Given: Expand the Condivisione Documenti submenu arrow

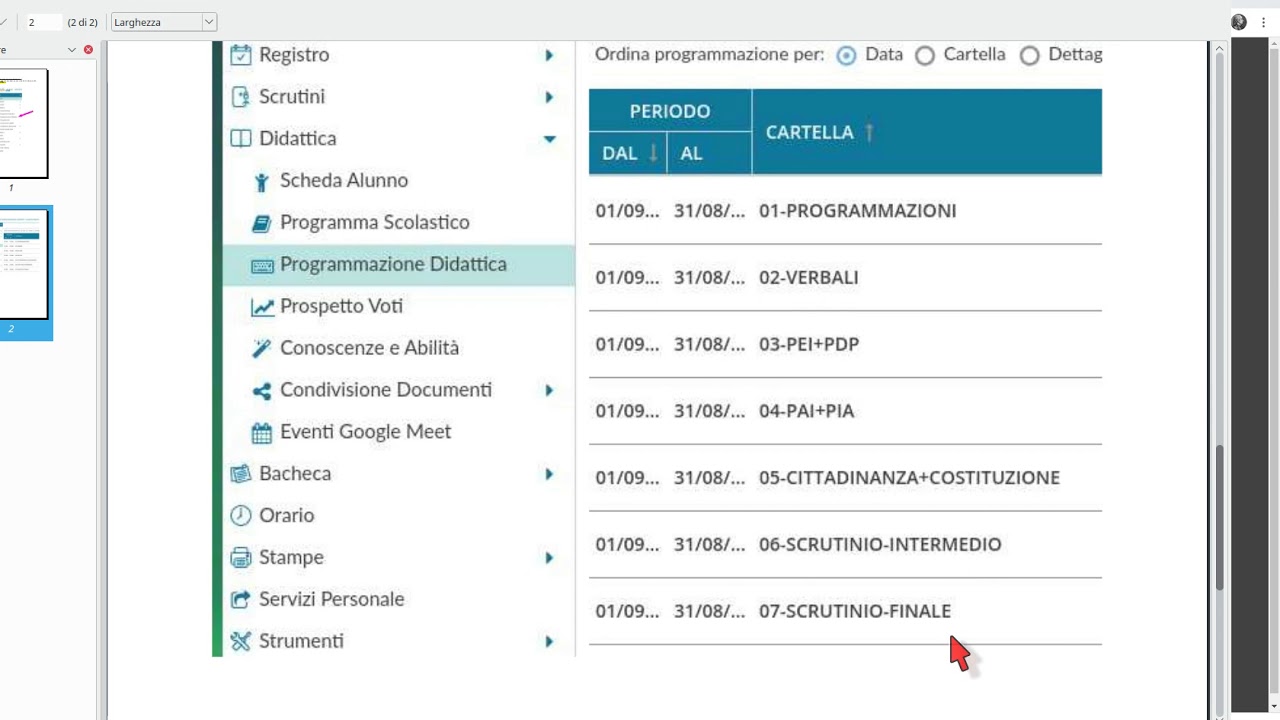Looking at the screenshot, I should [x=549, y=390].
